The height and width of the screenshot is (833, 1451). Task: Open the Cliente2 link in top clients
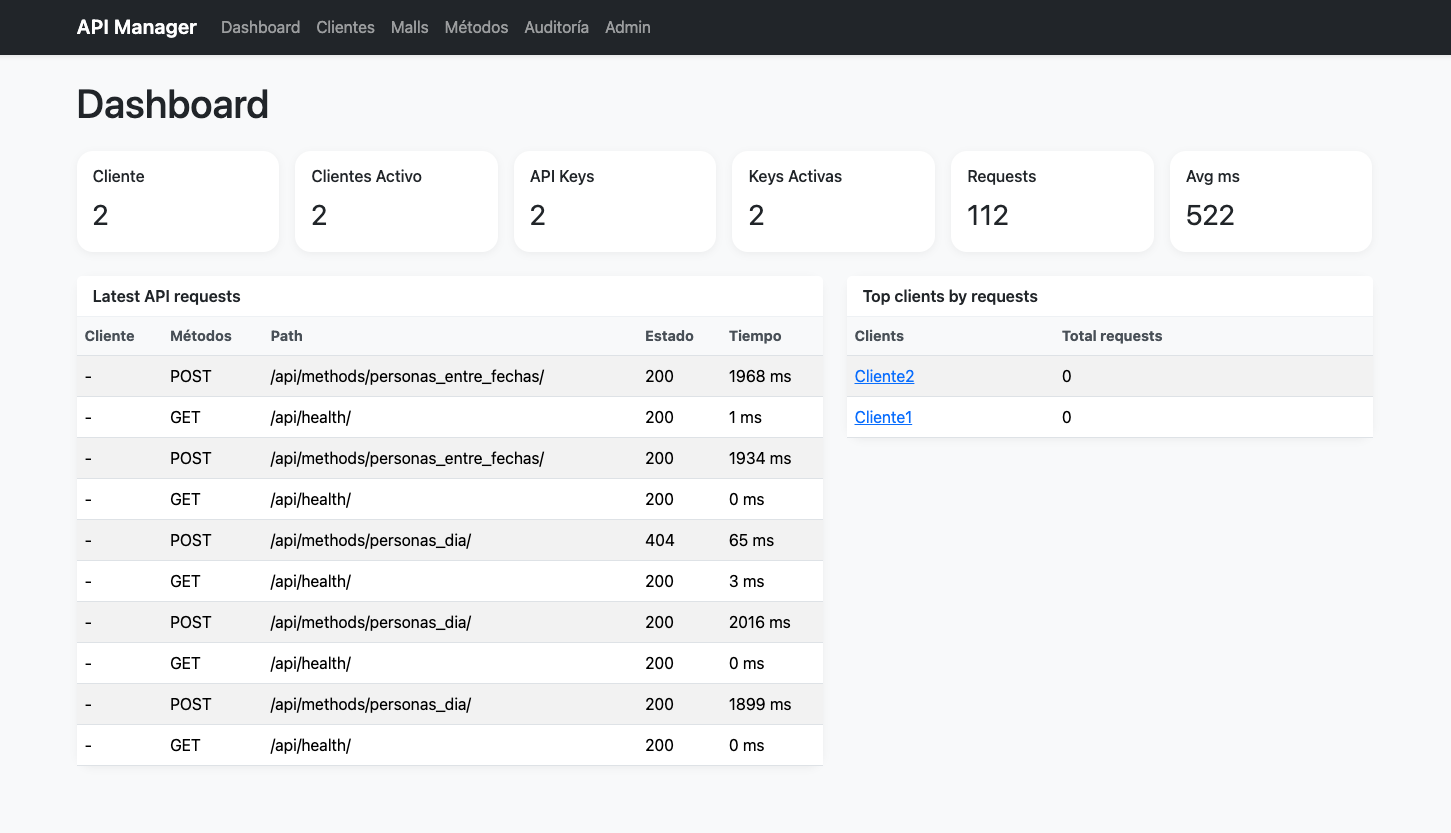884,376
